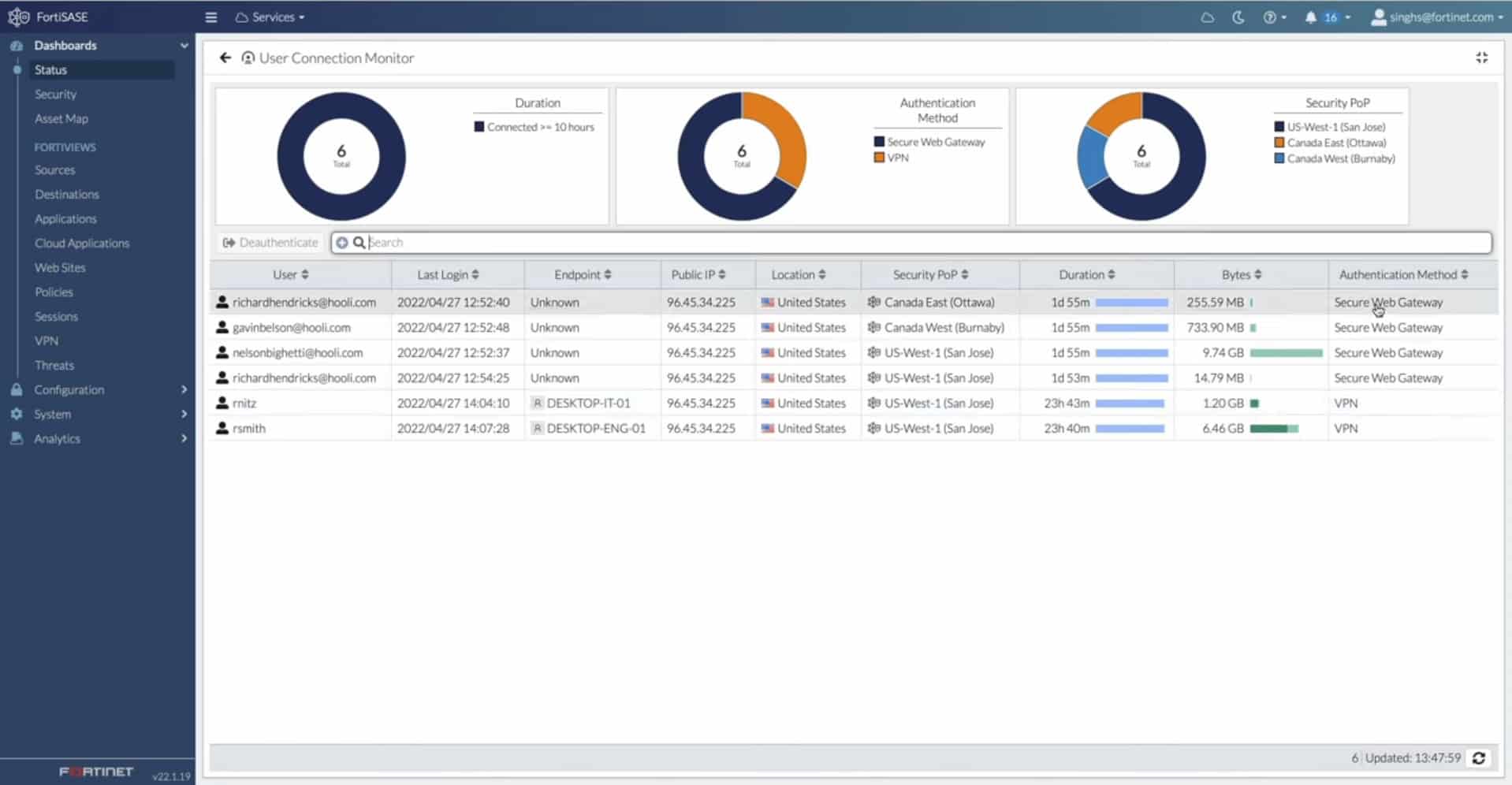
Task: Open the help question mark menu
Action: pos(1274,17)
